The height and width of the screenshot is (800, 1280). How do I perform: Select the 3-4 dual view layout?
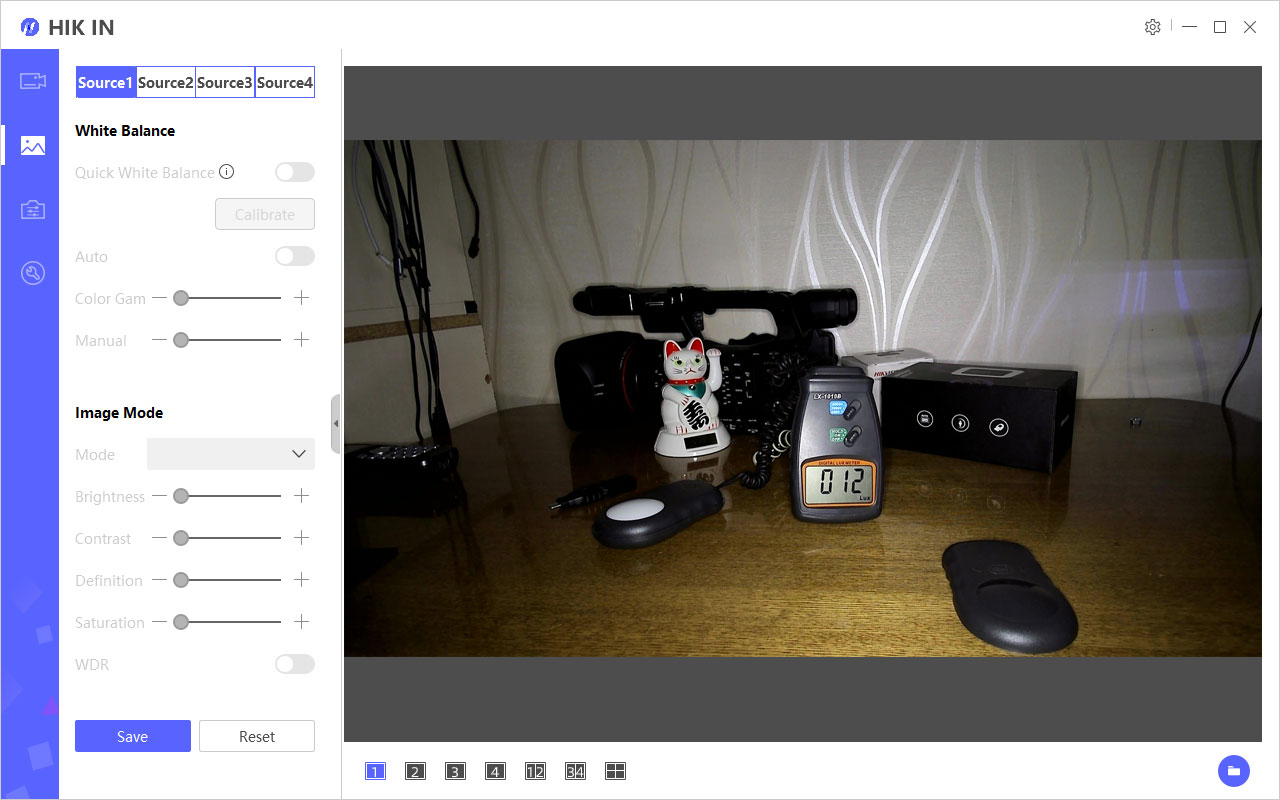[x=575, y=771]
